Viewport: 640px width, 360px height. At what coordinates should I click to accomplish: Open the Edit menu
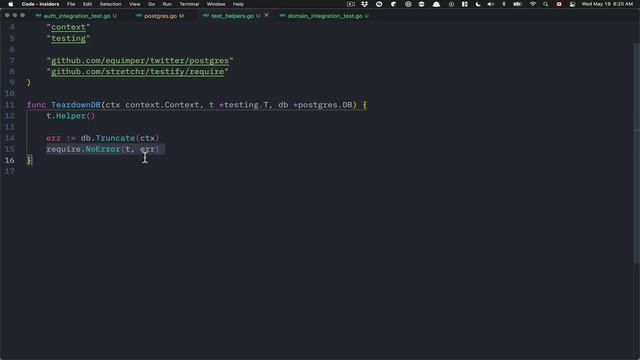click(x=87, y=4)
